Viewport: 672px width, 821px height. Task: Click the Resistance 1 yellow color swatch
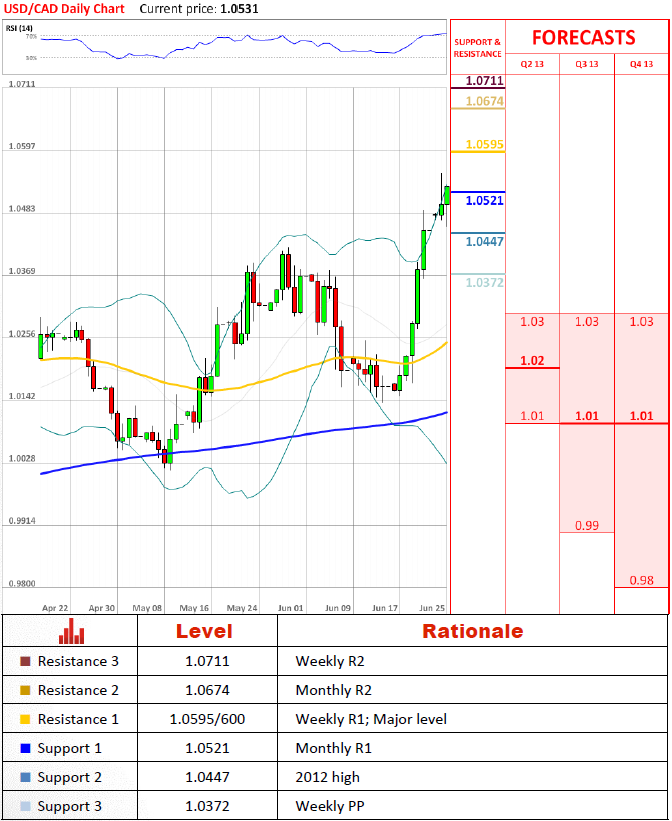(x=25, y=719)
